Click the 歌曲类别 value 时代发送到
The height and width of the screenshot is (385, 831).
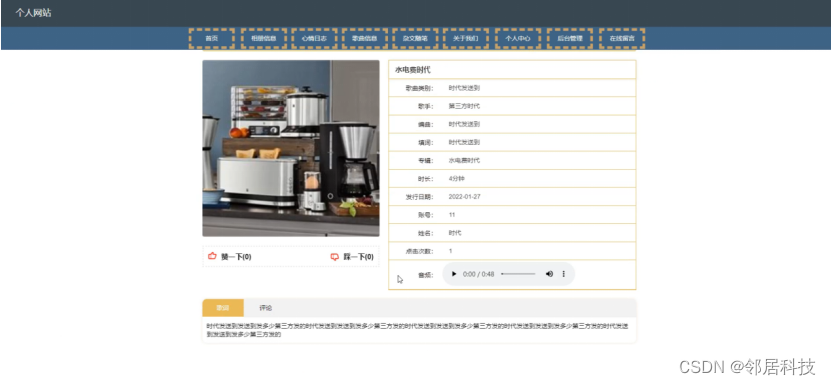[464, 88]
